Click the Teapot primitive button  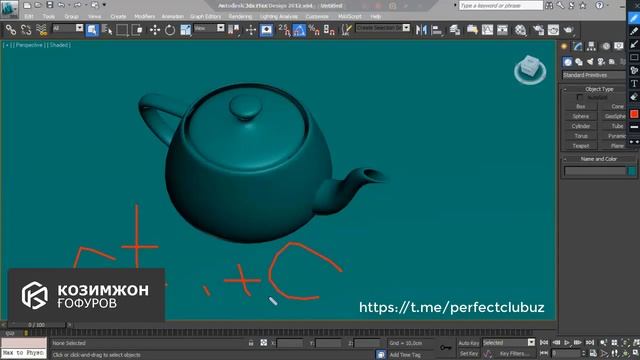[x=580, y=146]
